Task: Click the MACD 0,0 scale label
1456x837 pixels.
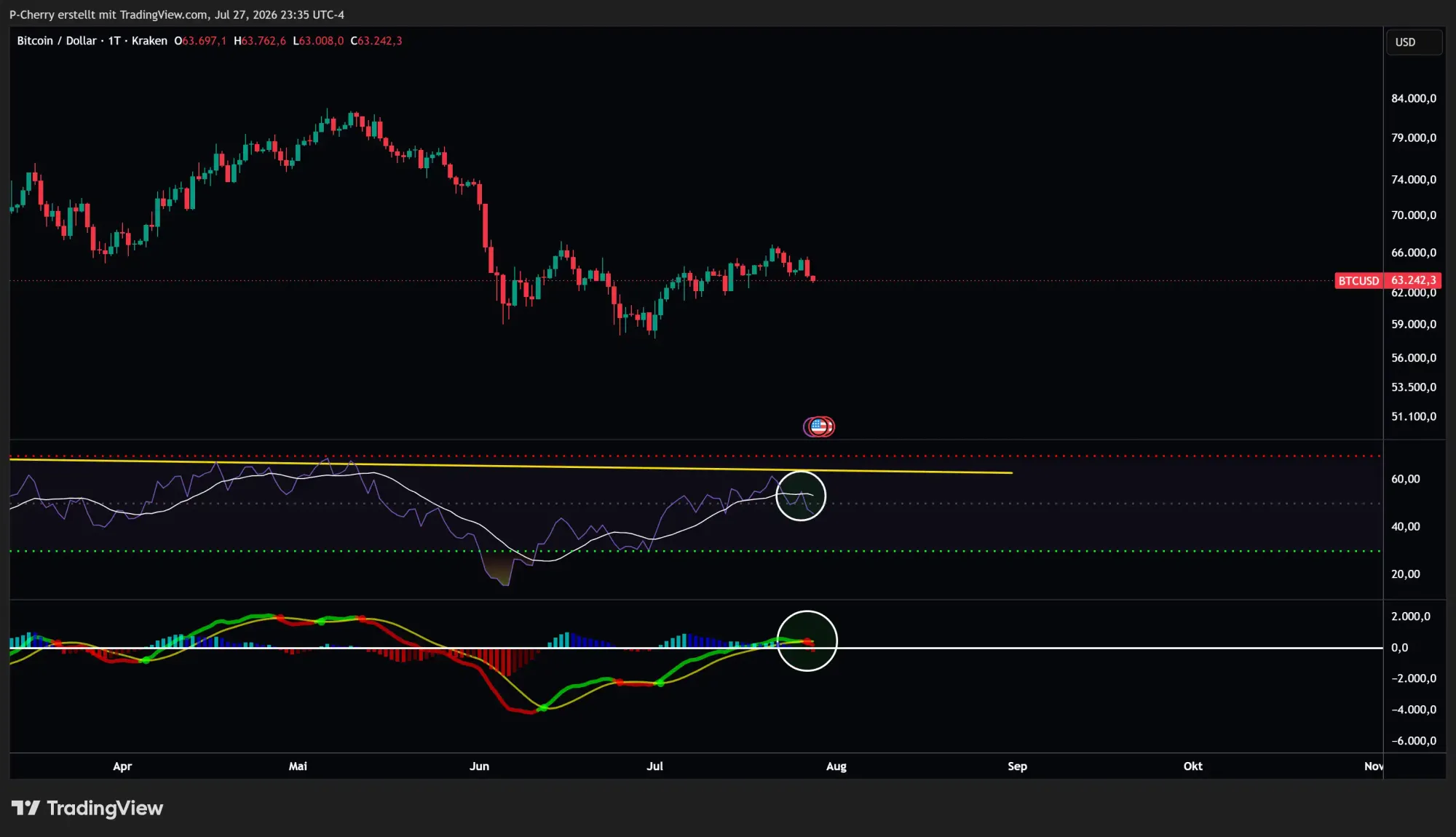Action: [1399, 648]
